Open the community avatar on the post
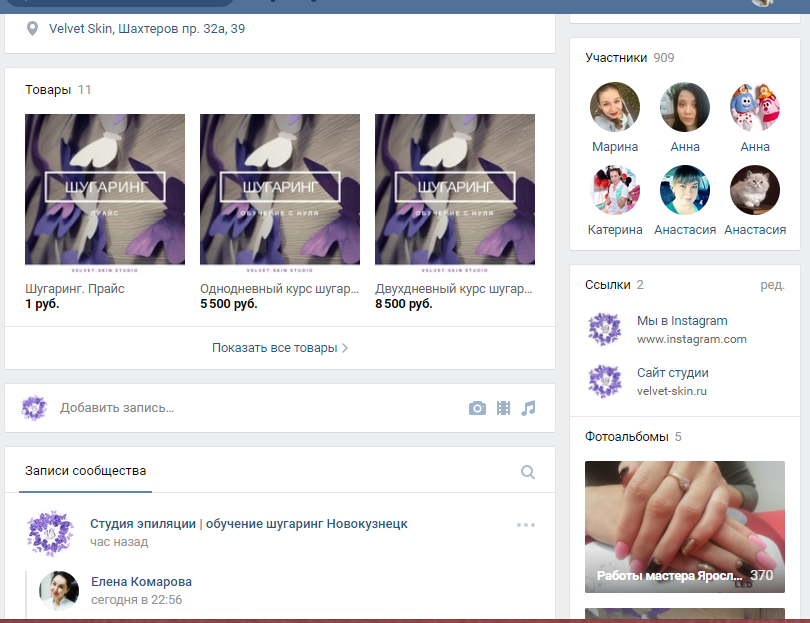Viewport: 810px width, 623px height. point(50,533)
